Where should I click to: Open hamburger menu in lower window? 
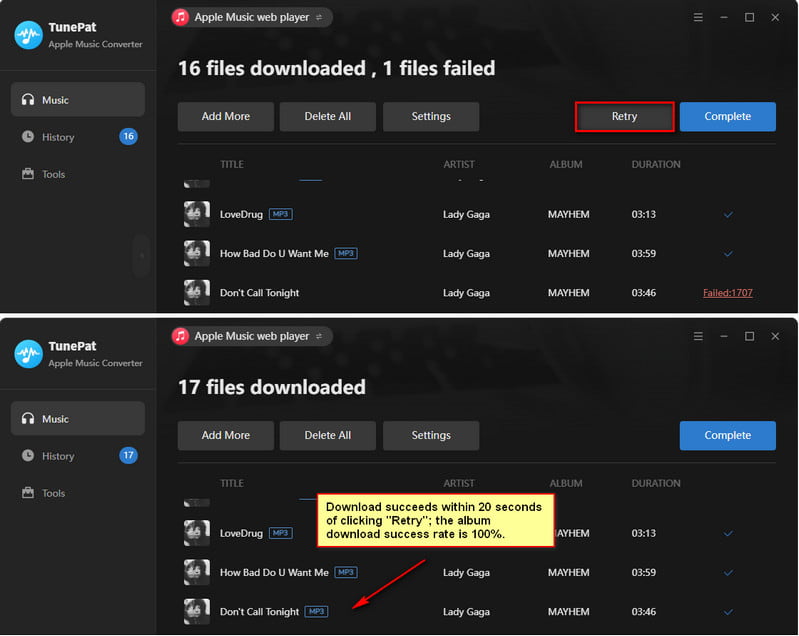(698, 336)
